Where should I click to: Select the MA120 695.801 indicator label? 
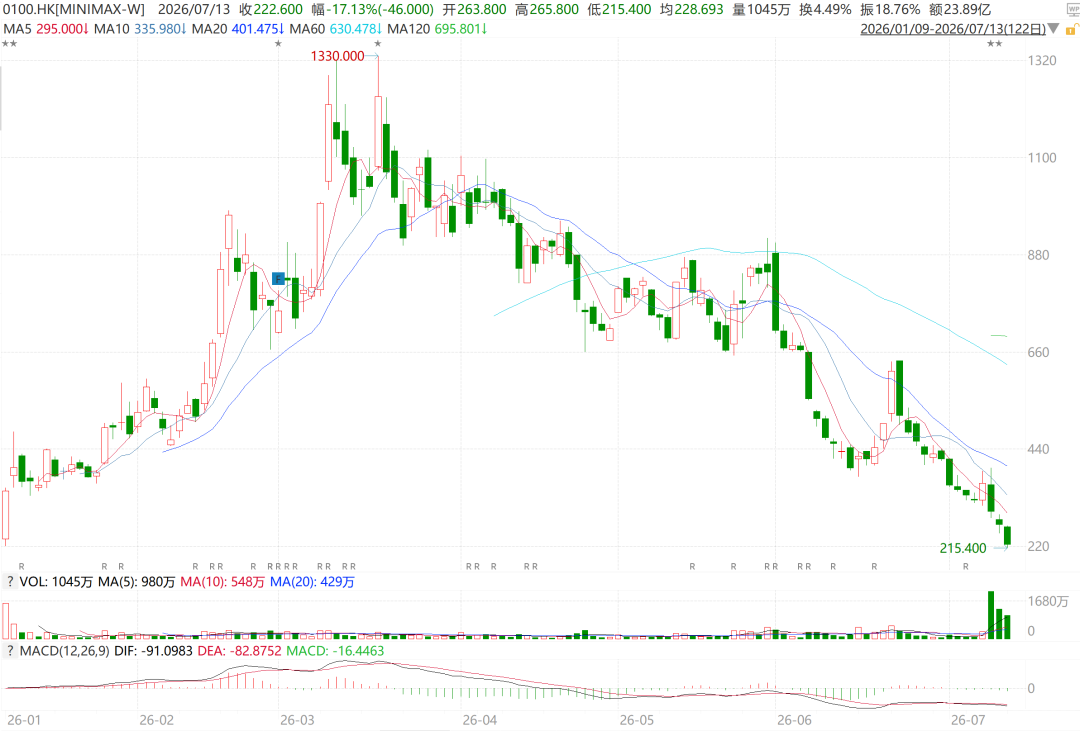click(437, 29)
